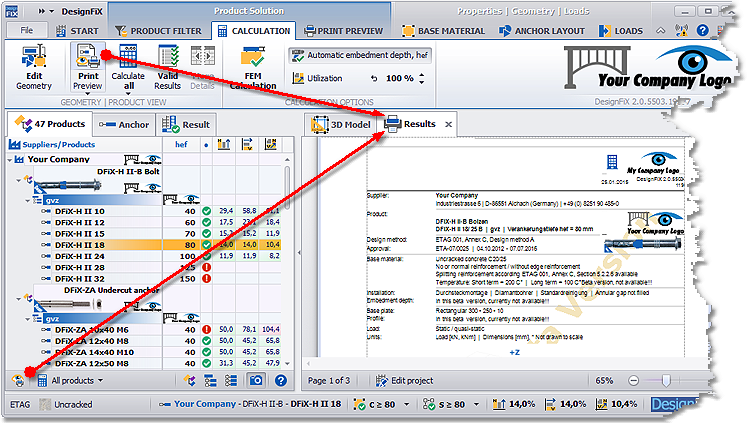
Task: Collapse the ribbon chevron
Action: (x=661, y=31)
